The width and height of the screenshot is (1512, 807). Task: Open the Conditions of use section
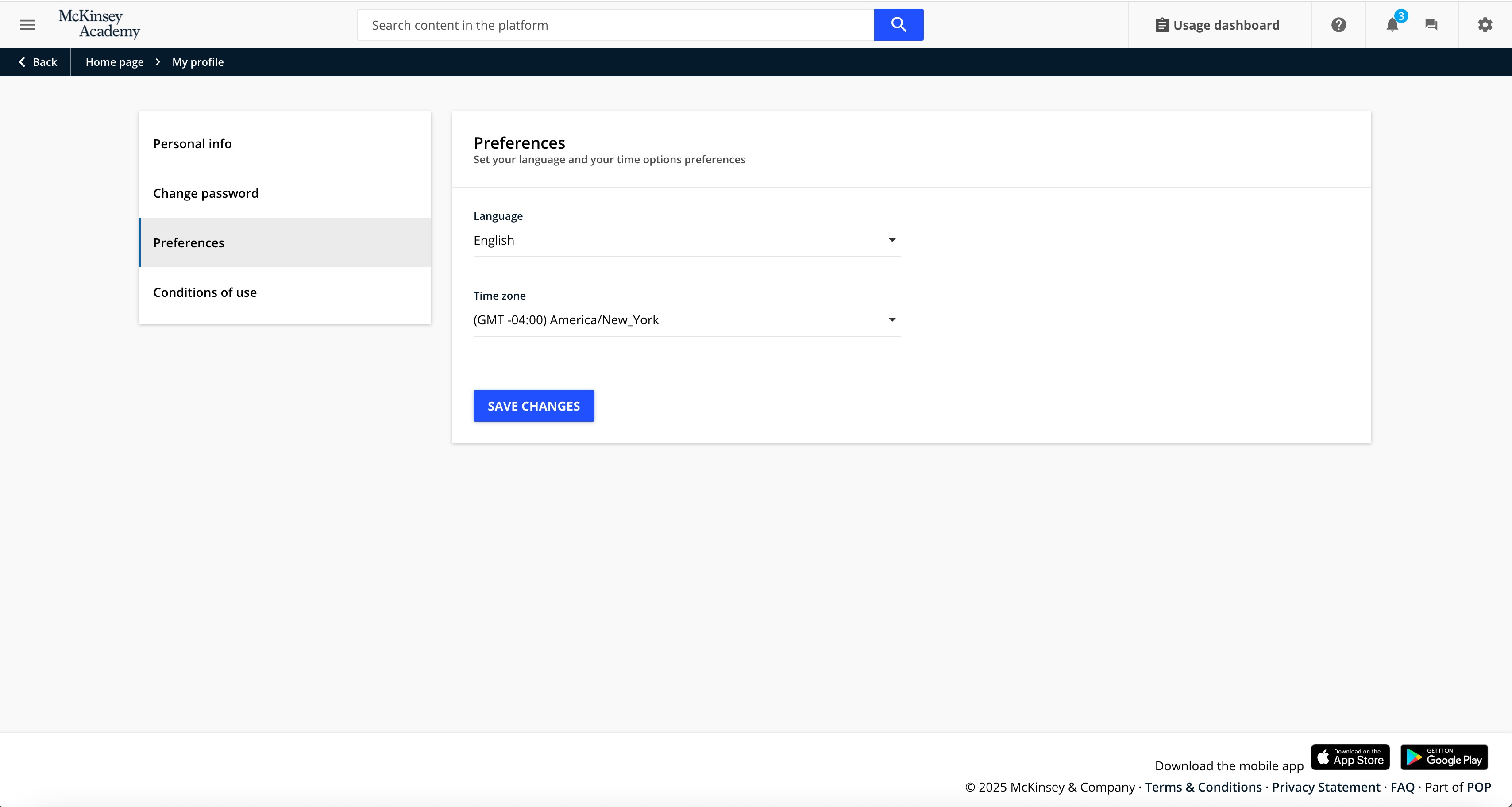[x=205, y=292]
